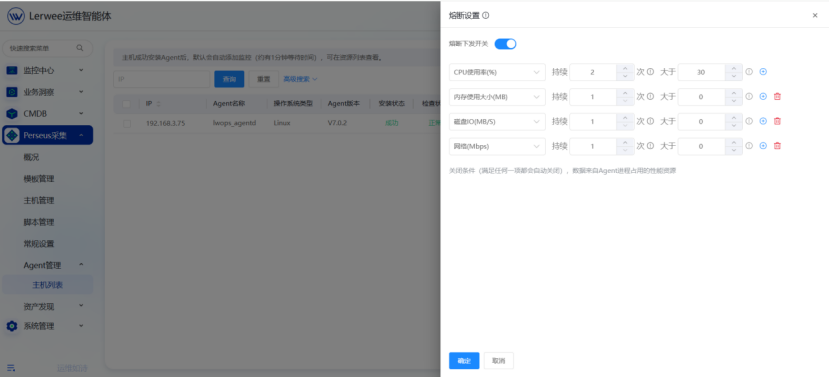
Task: Click the Linux operating system cell
Action: 282,123
